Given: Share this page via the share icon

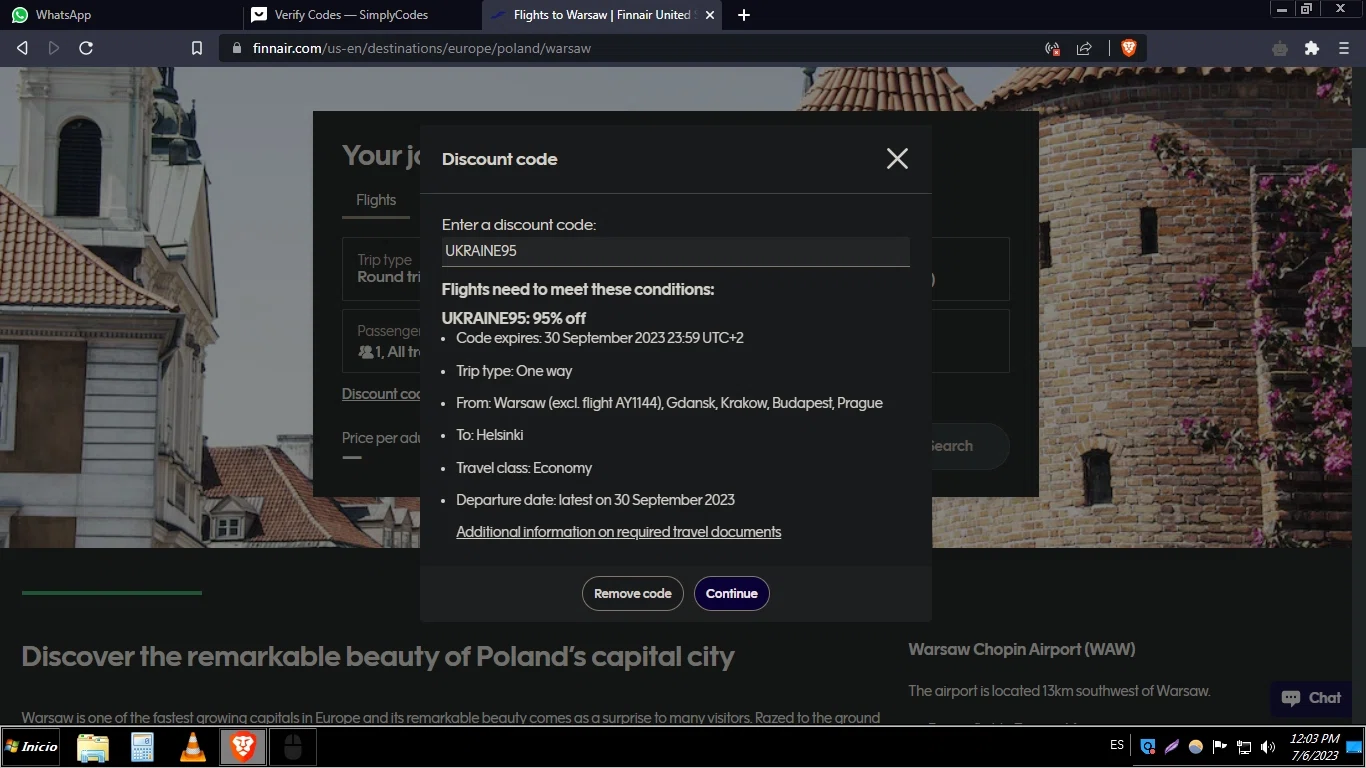Looking at the screenshot, I should [1084, 48].
